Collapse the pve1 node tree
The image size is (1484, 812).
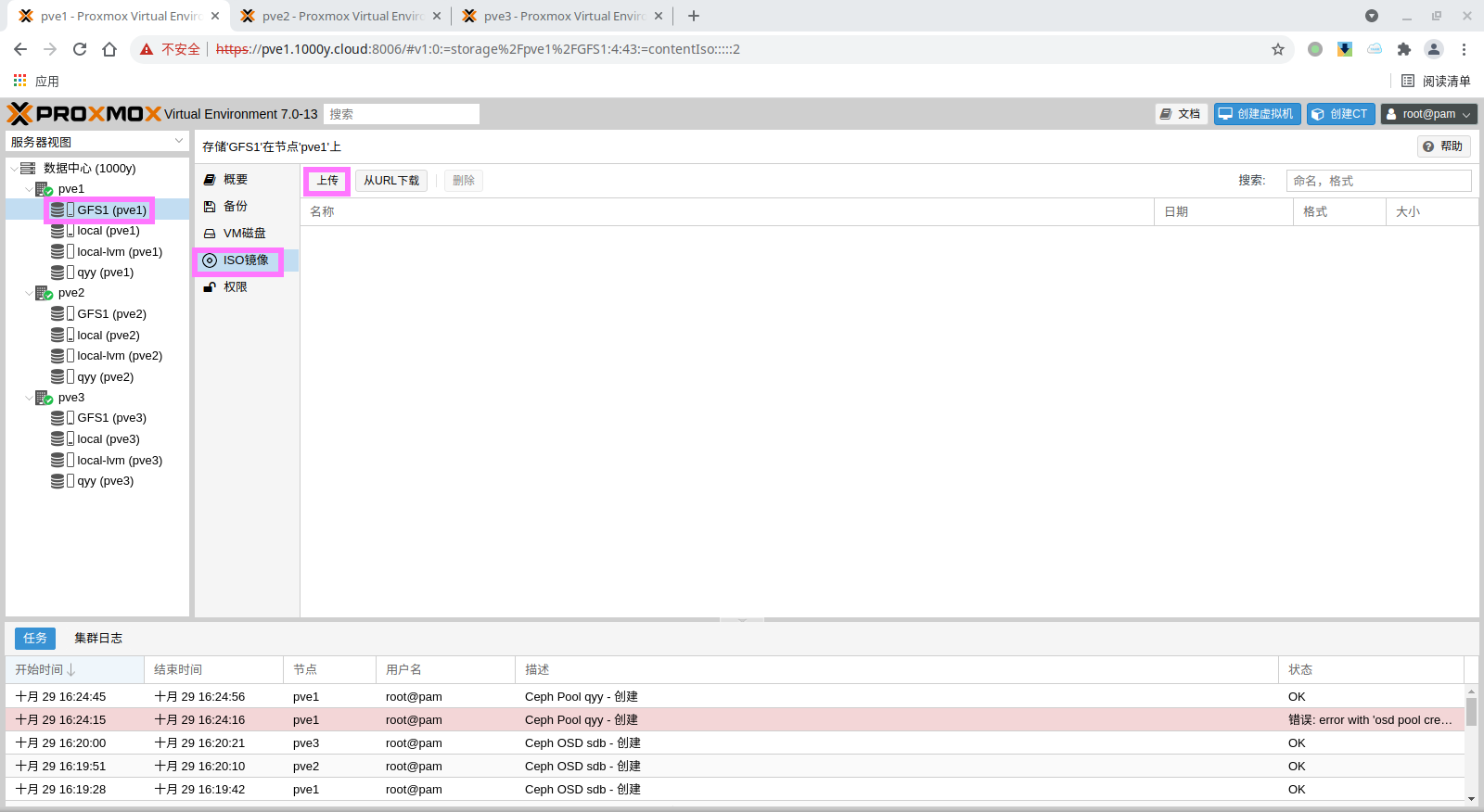pos(29,189)
